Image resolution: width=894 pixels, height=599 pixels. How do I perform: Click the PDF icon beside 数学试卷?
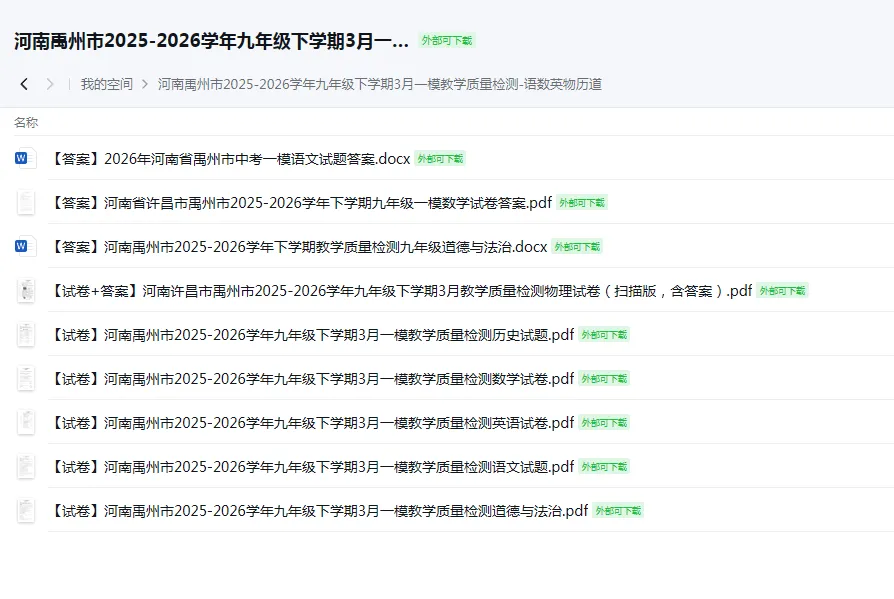24,378
